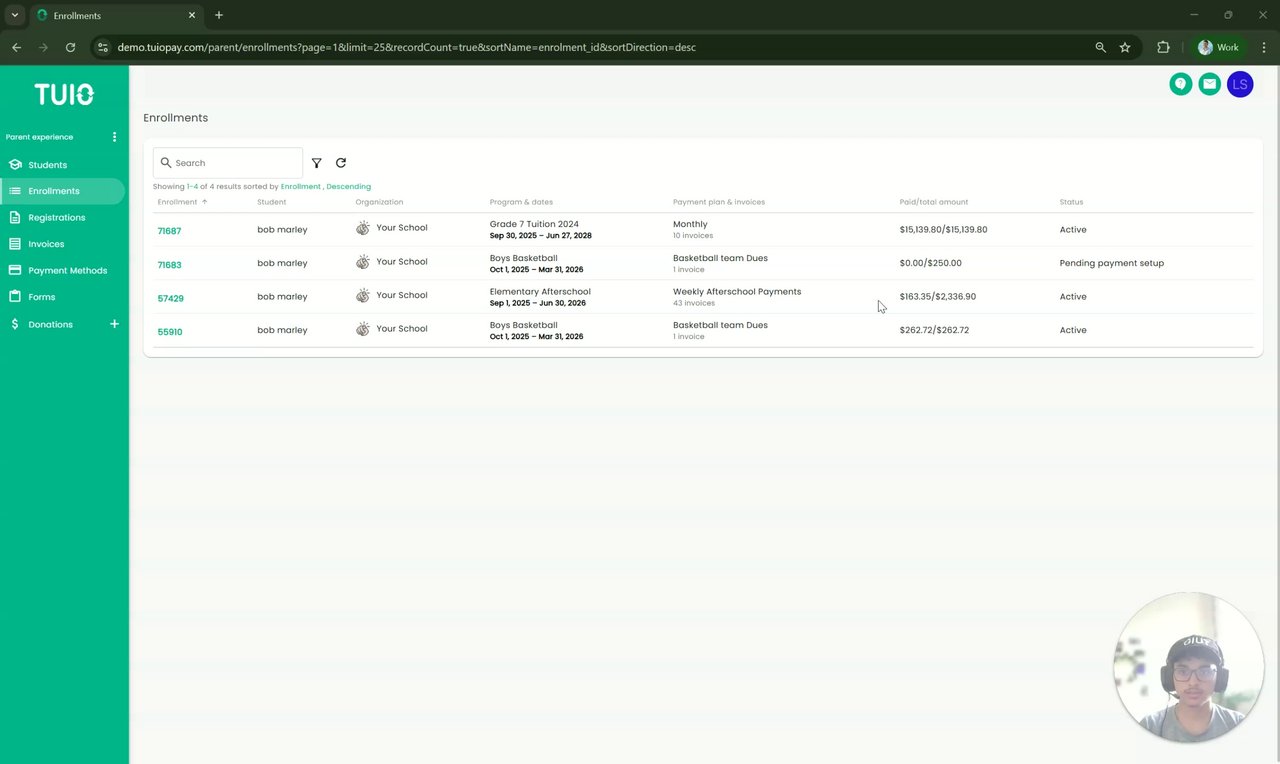
Task: Click the Payment Methods card icon
Action: pos(15,270)
